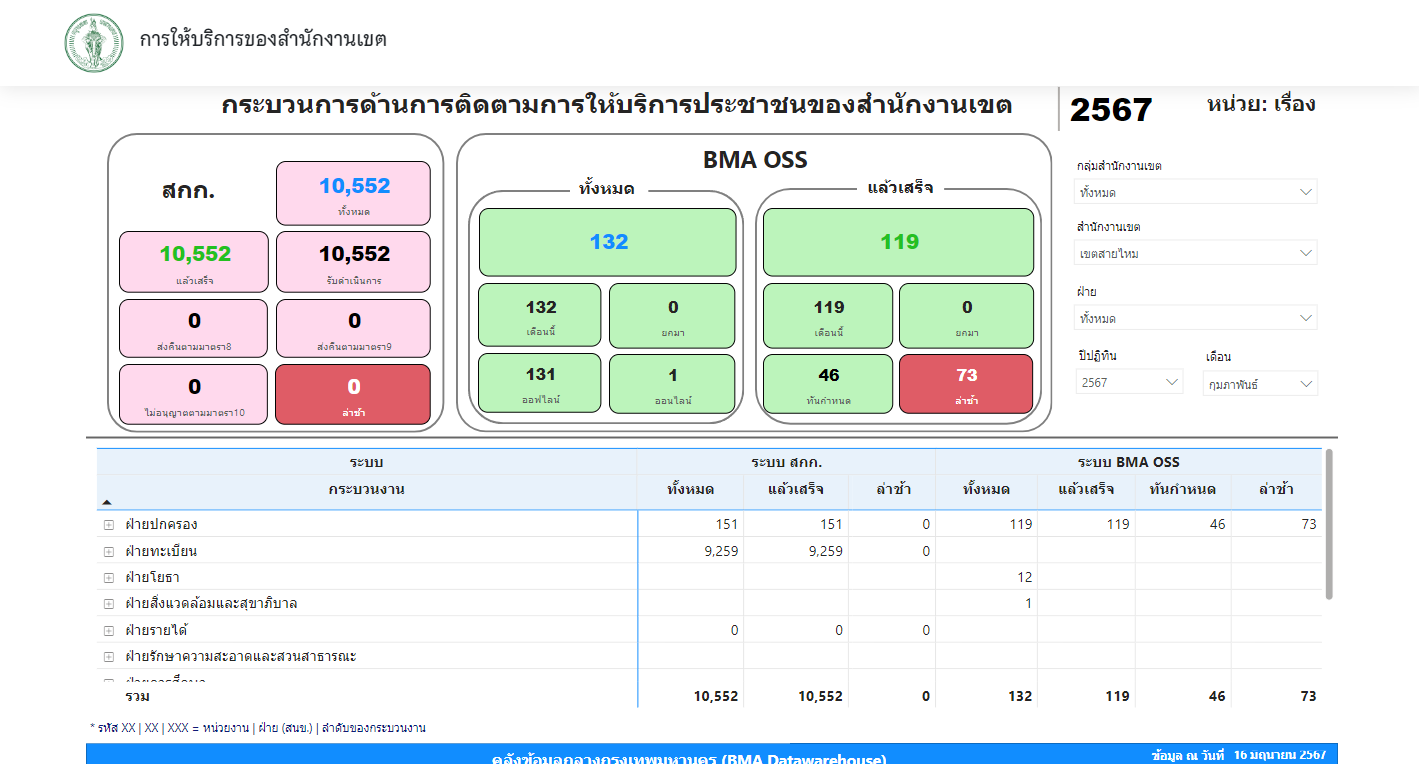This screenshot has width=1419, height=764.
Task: Open the ฝ่าย filter dropdown
Action: 1196,318
